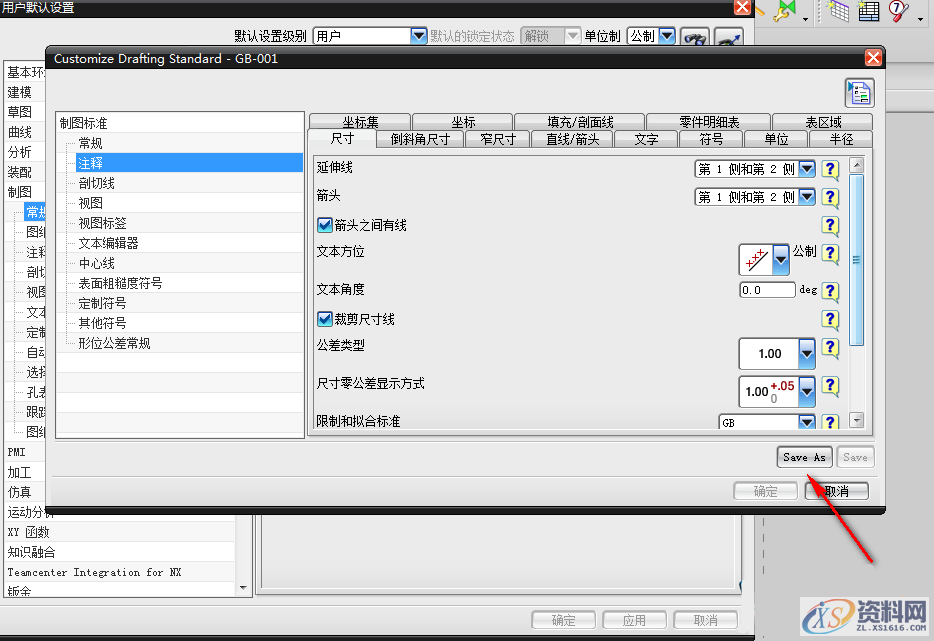
Task: Open the 零件明细表 tab
Action: (x=712, y=121)
